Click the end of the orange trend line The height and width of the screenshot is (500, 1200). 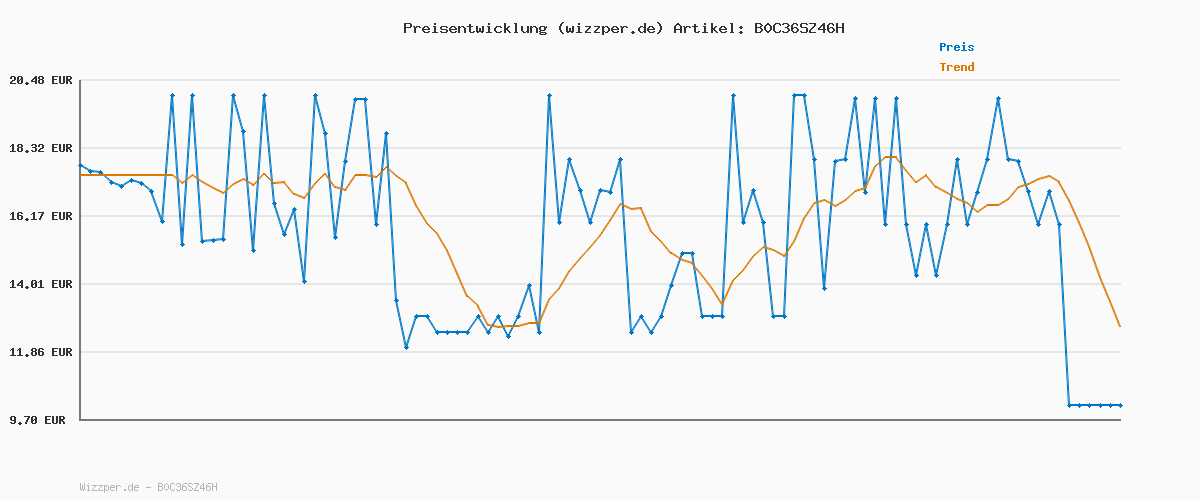tap(1120, 326)
